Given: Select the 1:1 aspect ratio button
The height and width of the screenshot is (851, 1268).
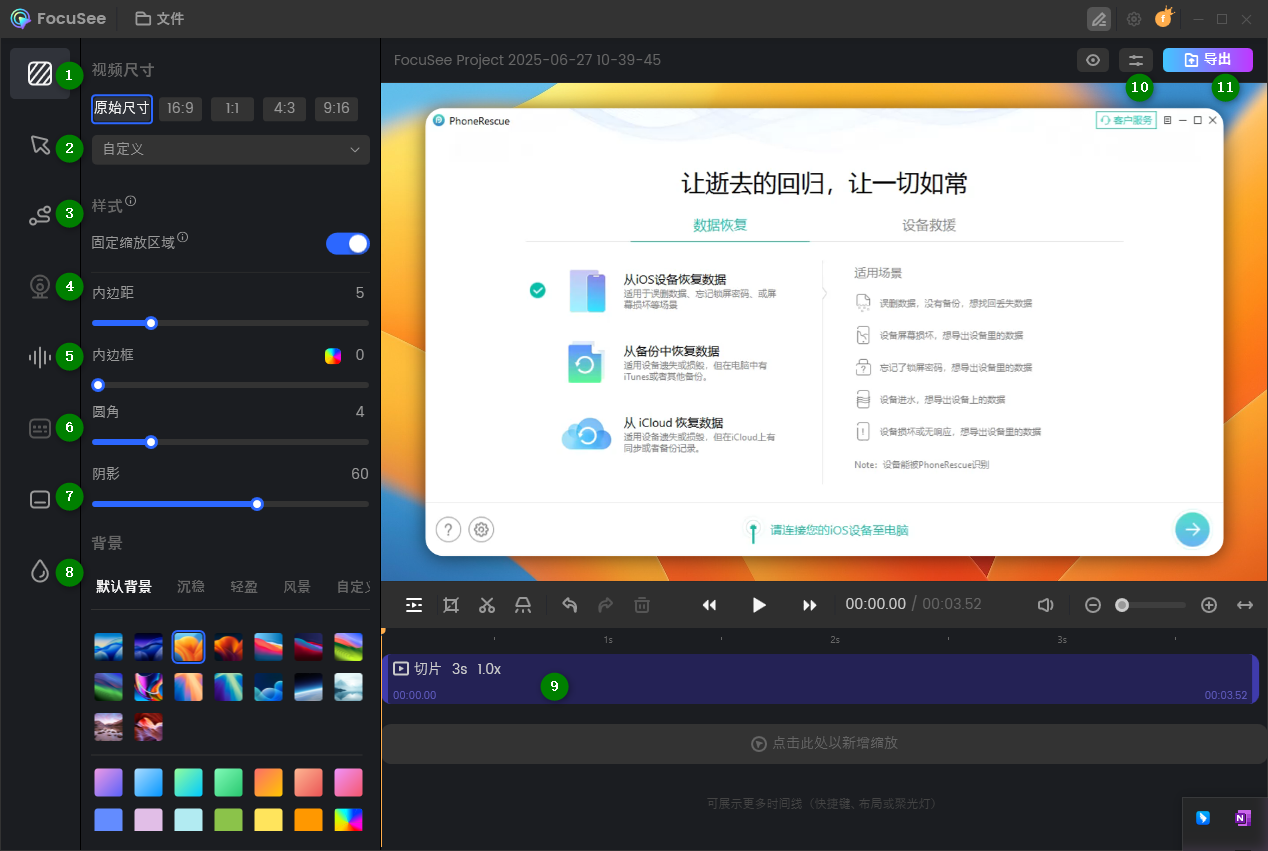Looking at the screenshot, I should coord(232,108).
